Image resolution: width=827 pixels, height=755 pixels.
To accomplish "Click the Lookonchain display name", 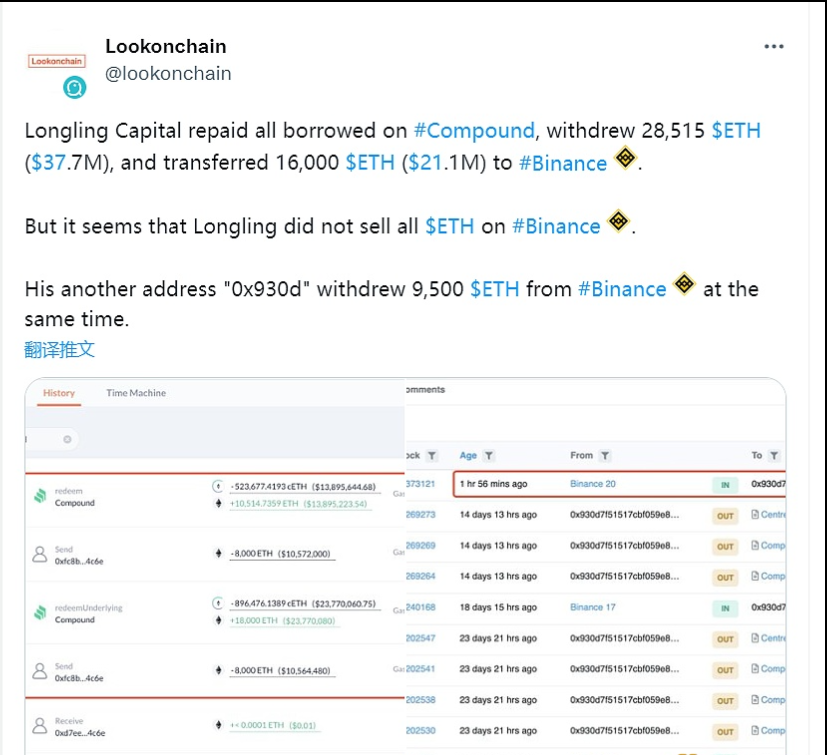I will point(166,46).
